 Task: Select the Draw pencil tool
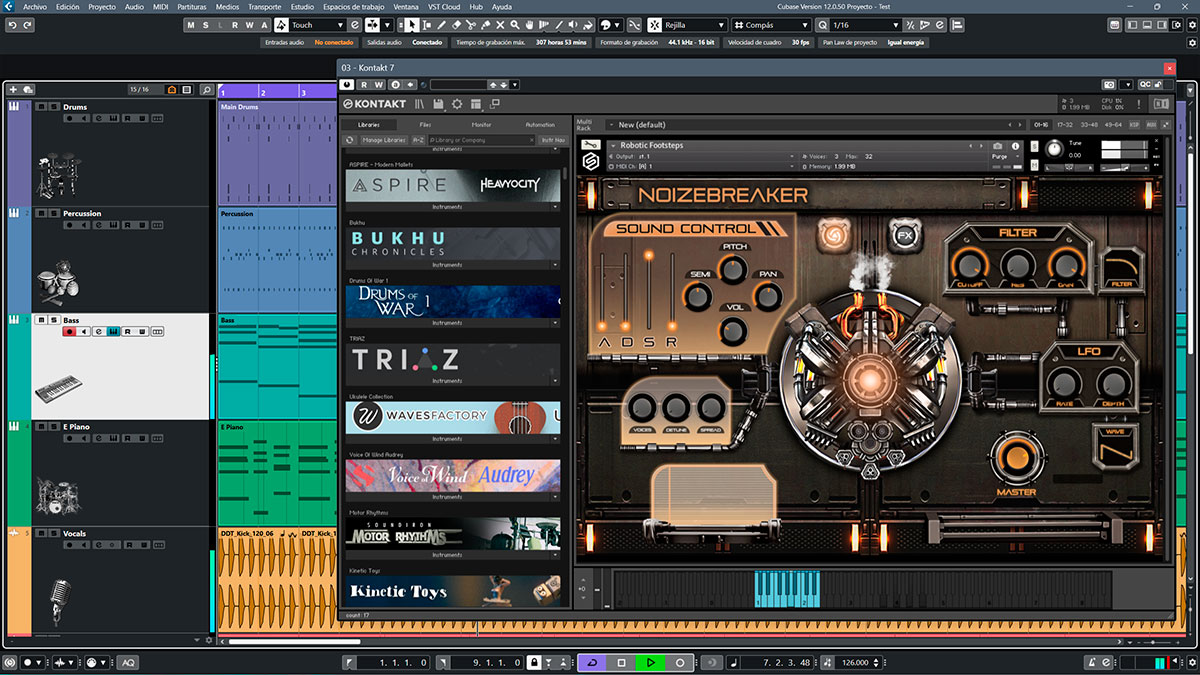[x=442, y=24]
